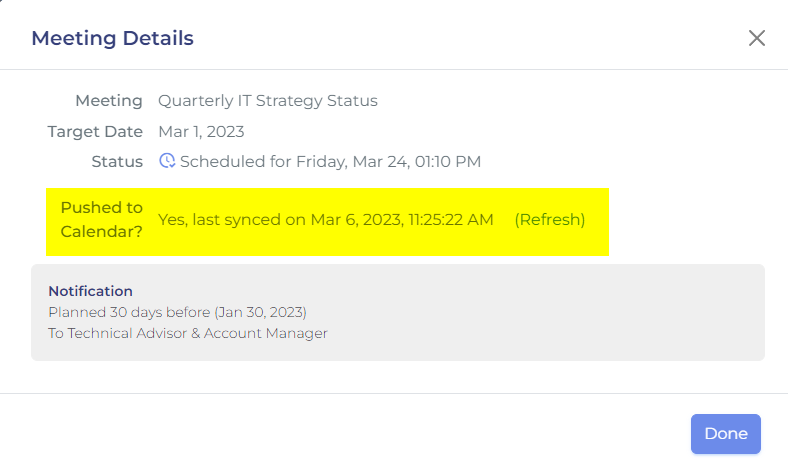Click the Done button
The width and height of the screenshot is (788, 465).
[x=726, y=434]
